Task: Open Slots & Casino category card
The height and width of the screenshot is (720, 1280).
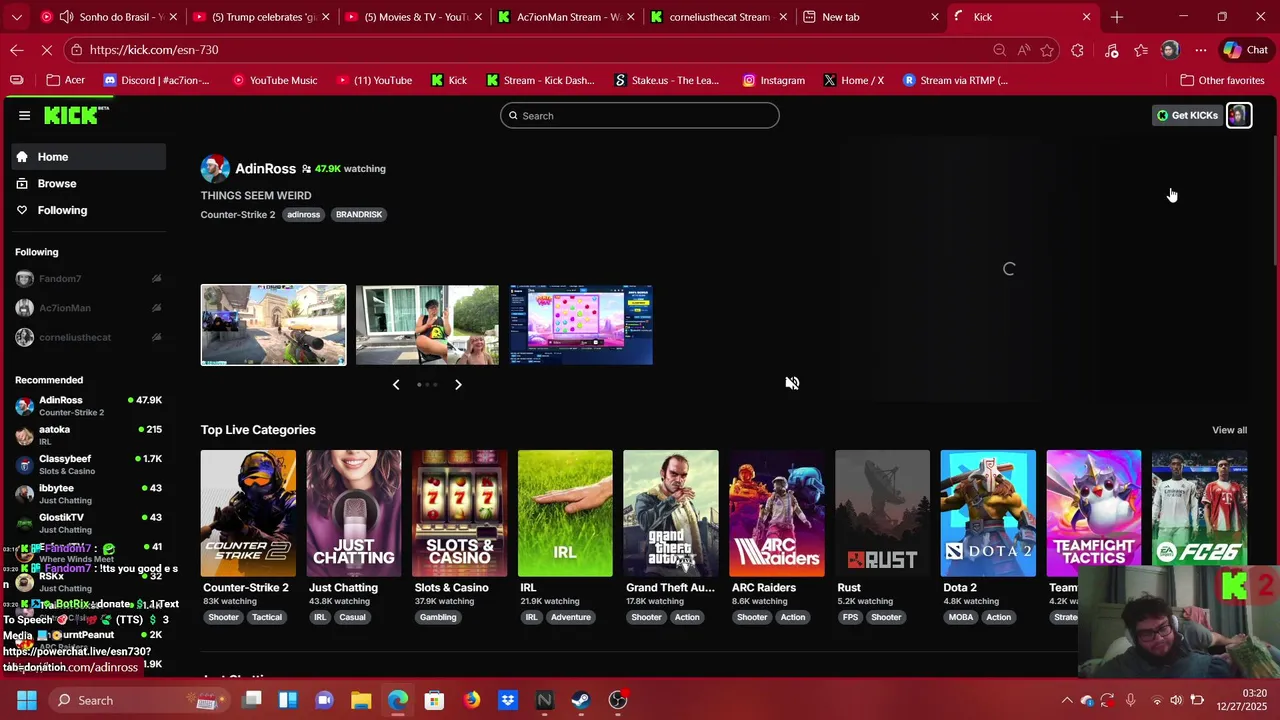Action: click(x=460, y=513)
